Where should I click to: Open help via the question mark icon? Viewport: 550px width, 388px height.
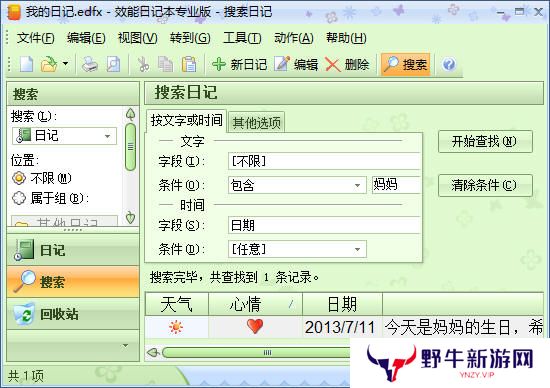click(449, 65)
